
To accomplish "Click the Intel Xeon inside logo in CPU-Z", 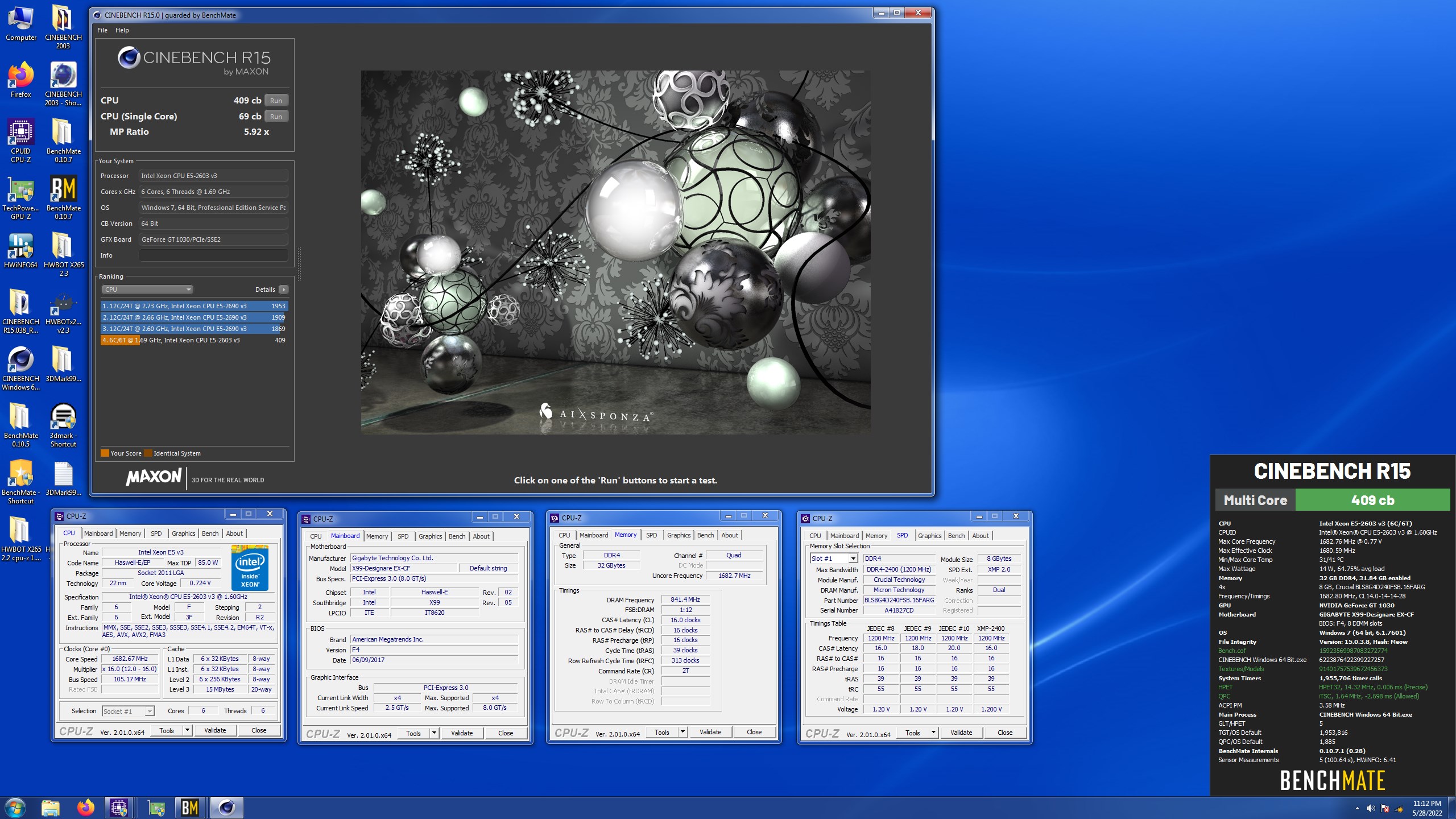I will [x=250, y=568].
